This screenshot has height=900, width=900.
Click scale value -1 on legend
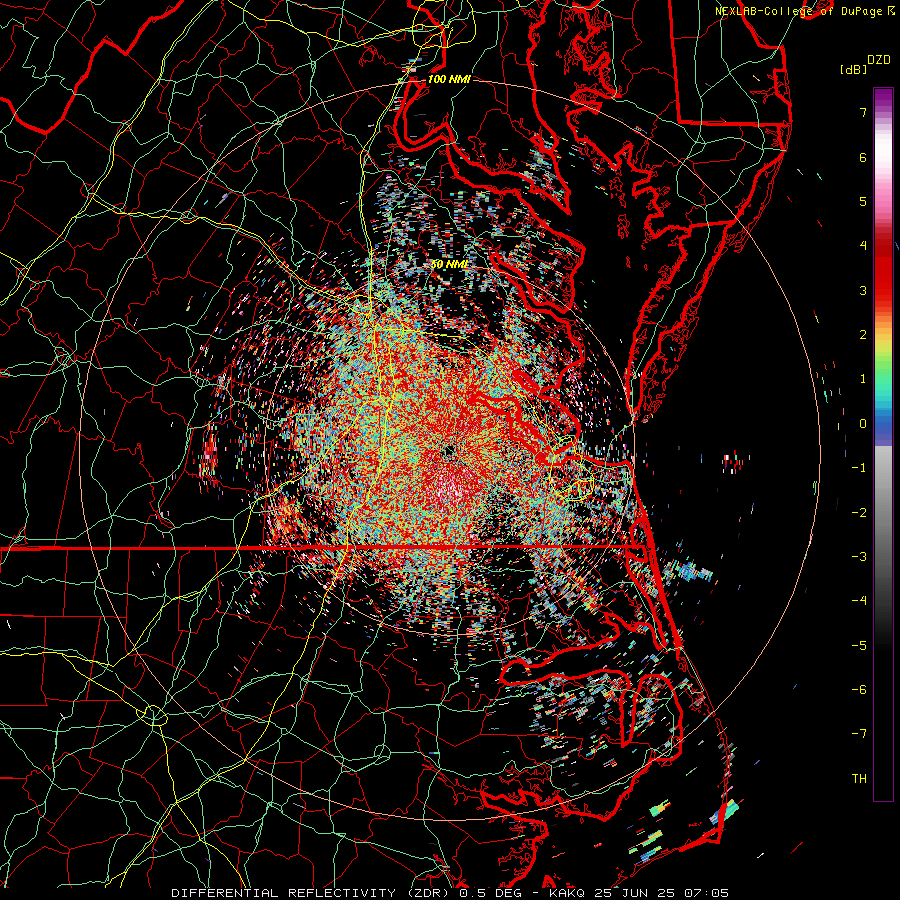pos(859,468)
